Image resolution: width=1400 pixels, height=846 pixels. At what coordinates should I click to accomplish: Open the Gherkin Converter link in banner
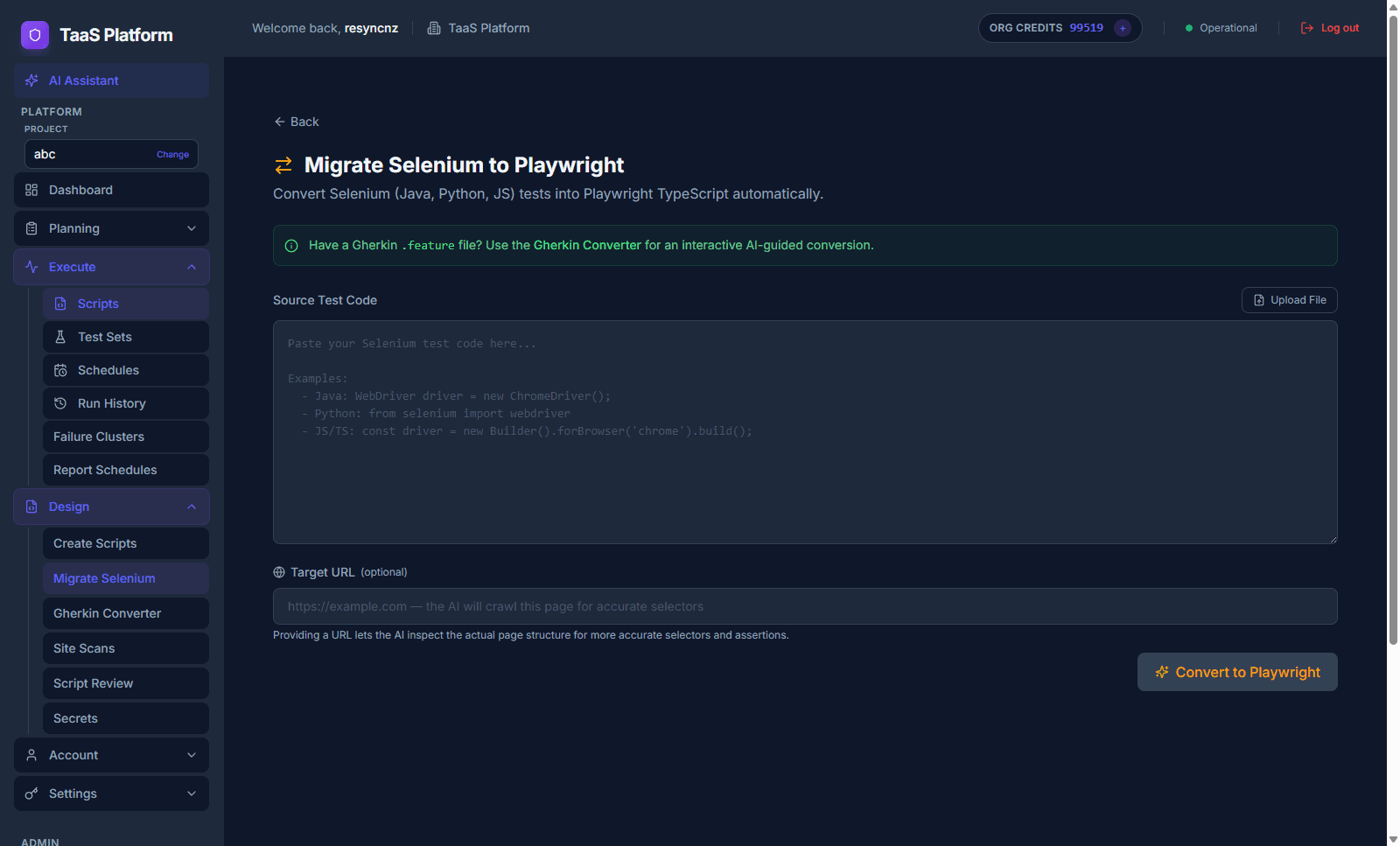586,245
